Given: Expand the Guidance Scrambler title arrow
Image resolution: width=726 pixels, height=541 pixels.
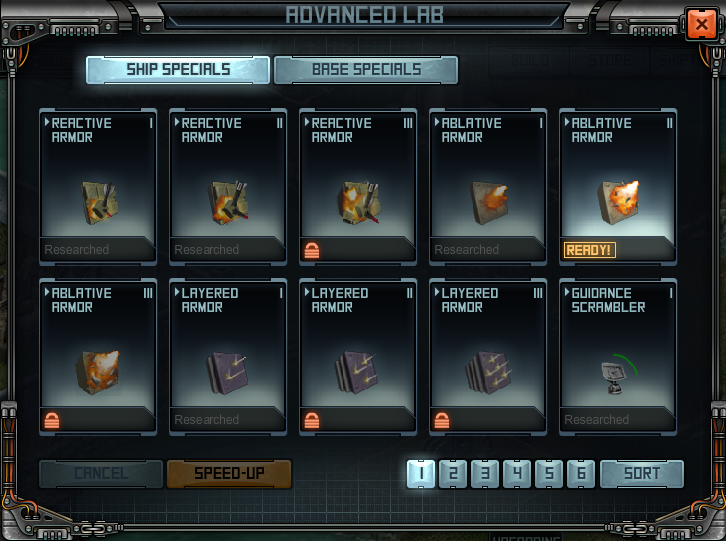Looking at the screenshot, I should (567, 292).
